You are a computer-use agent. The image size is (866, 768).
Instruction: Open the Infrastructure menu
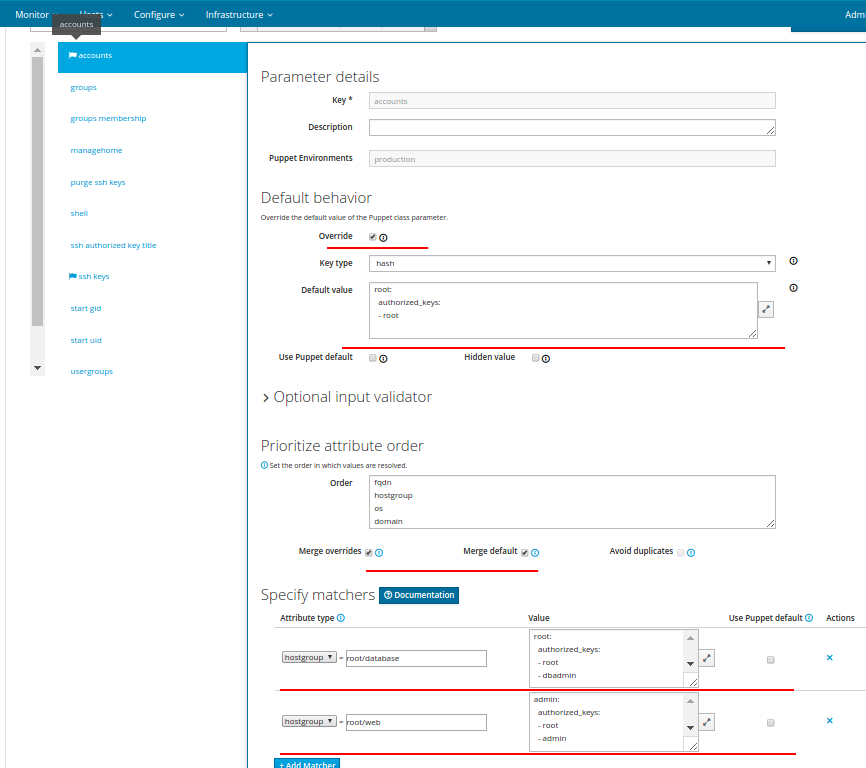pos(239,14)
